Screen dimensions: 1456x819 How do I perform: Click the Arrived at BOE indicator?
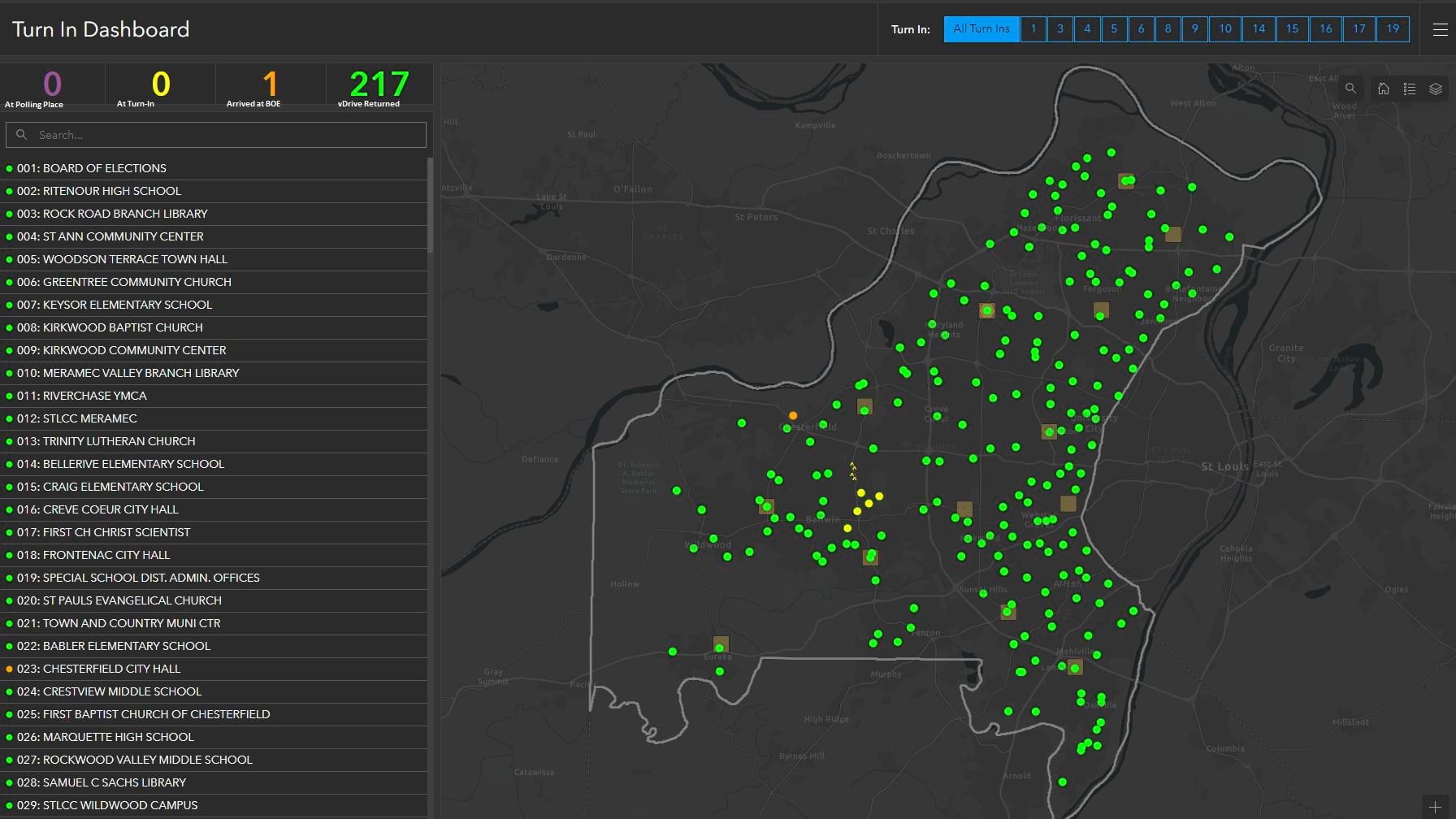[271, 86]
